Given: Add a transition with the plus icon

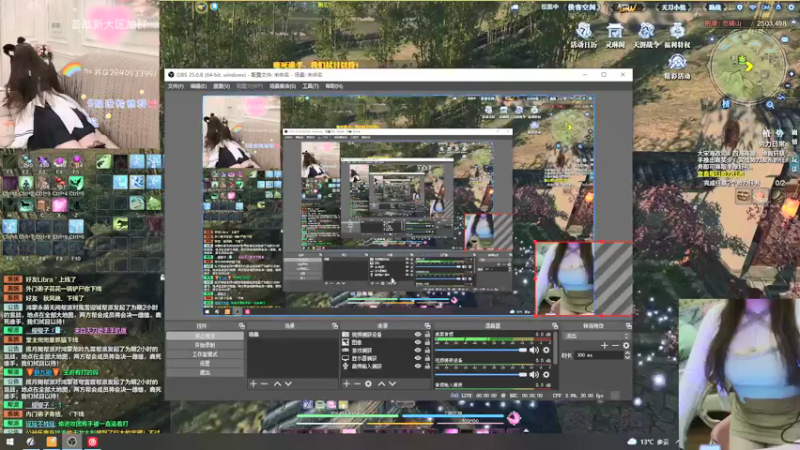Looking at the screenshot, I should (x=604, y=346).
